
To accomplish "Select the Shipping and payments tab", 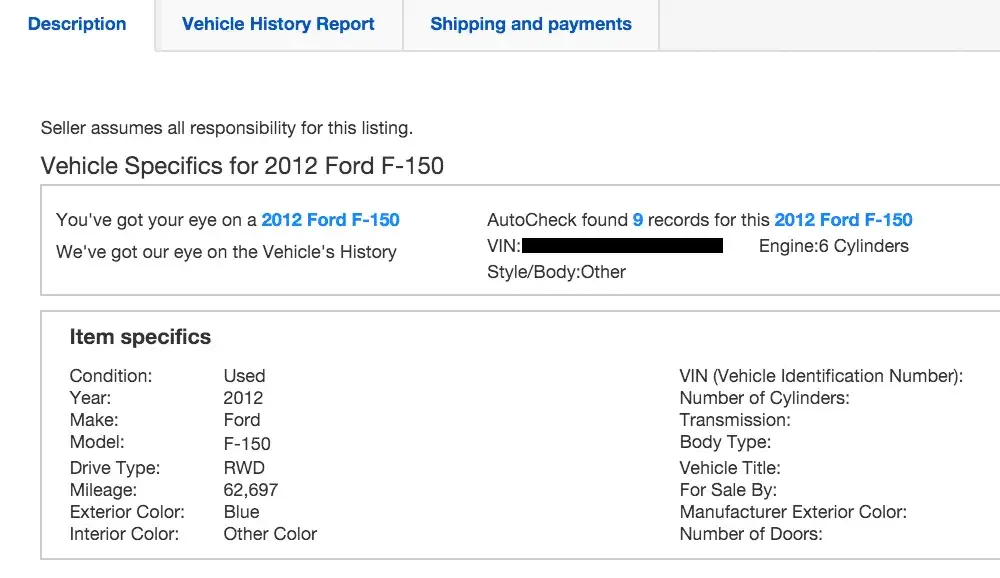I will (530, 24).
